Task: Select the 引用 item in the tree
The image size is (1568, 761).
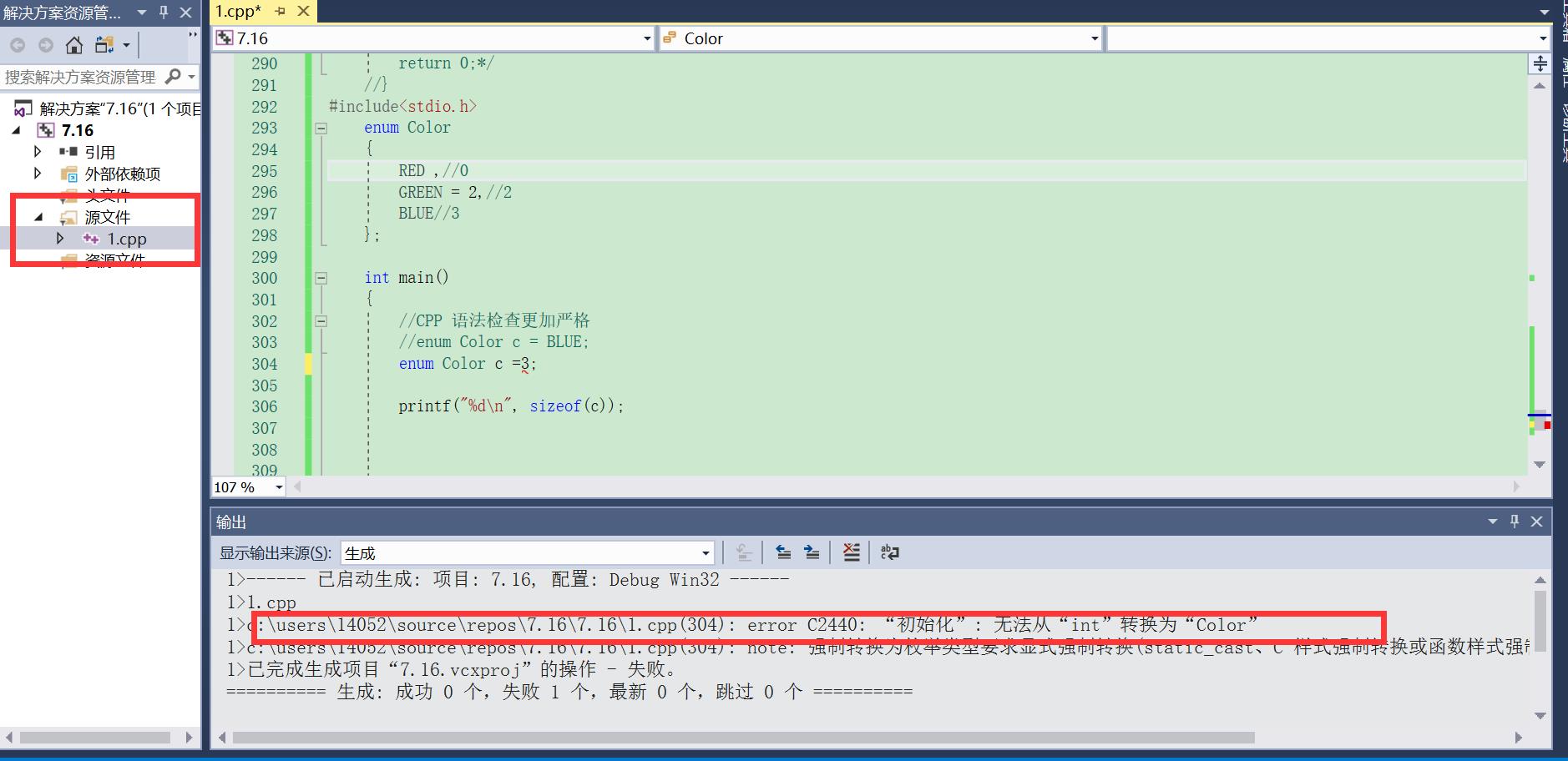Action: click(99, 152)
